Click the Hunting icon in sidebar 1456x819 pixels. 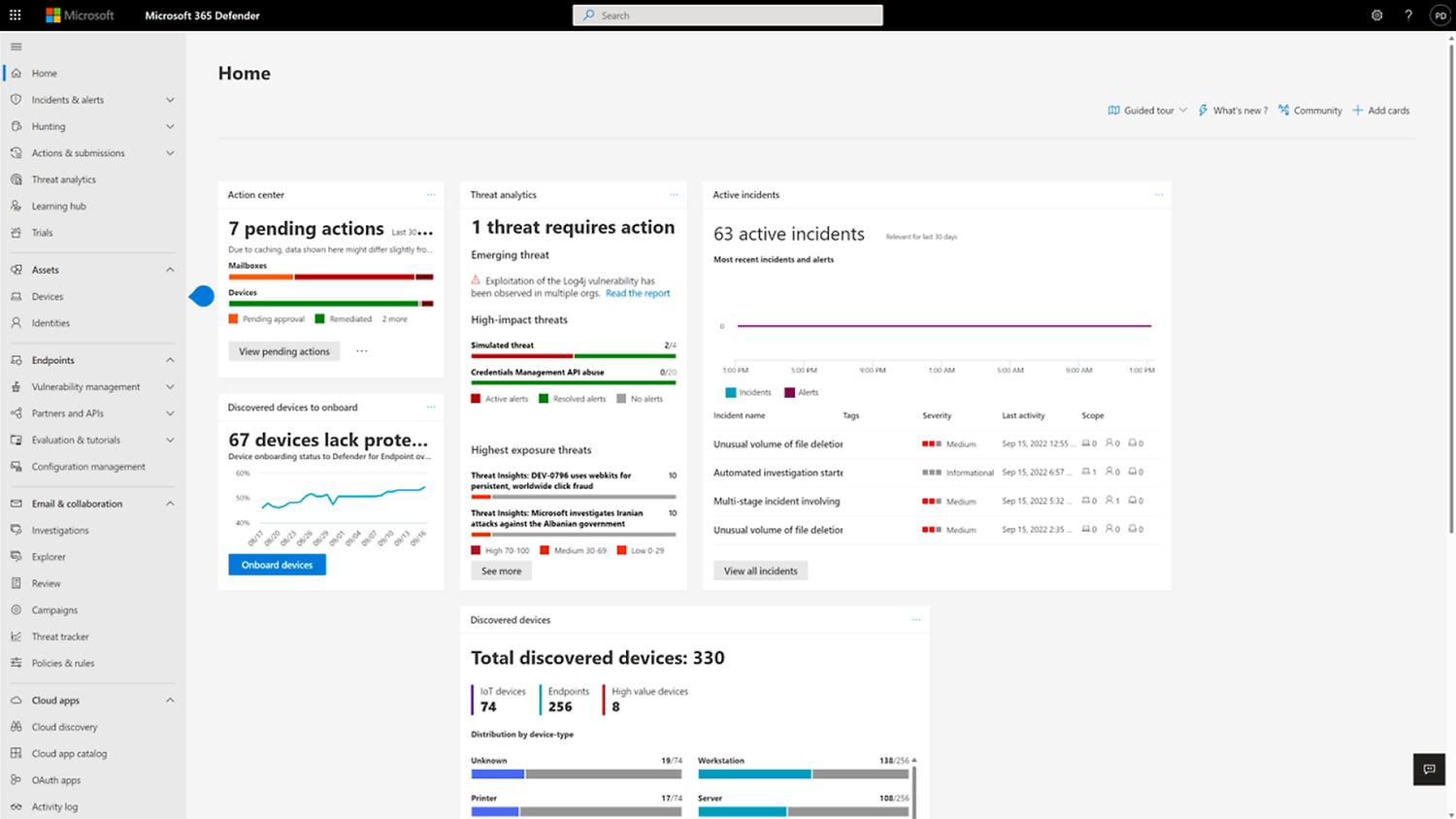pos(16,126)
